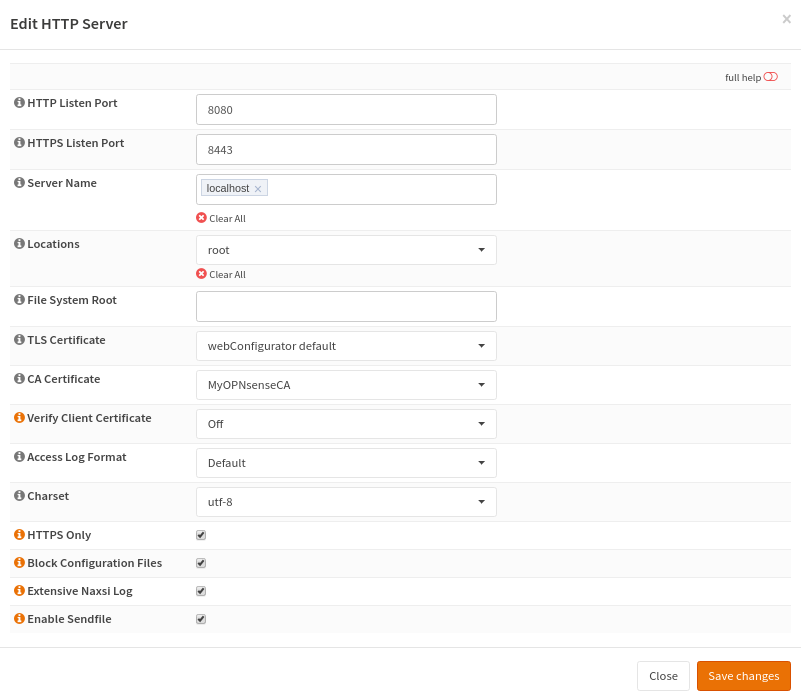
Task: Click the Clear All icon under Locations
Action: coord(200,274)
